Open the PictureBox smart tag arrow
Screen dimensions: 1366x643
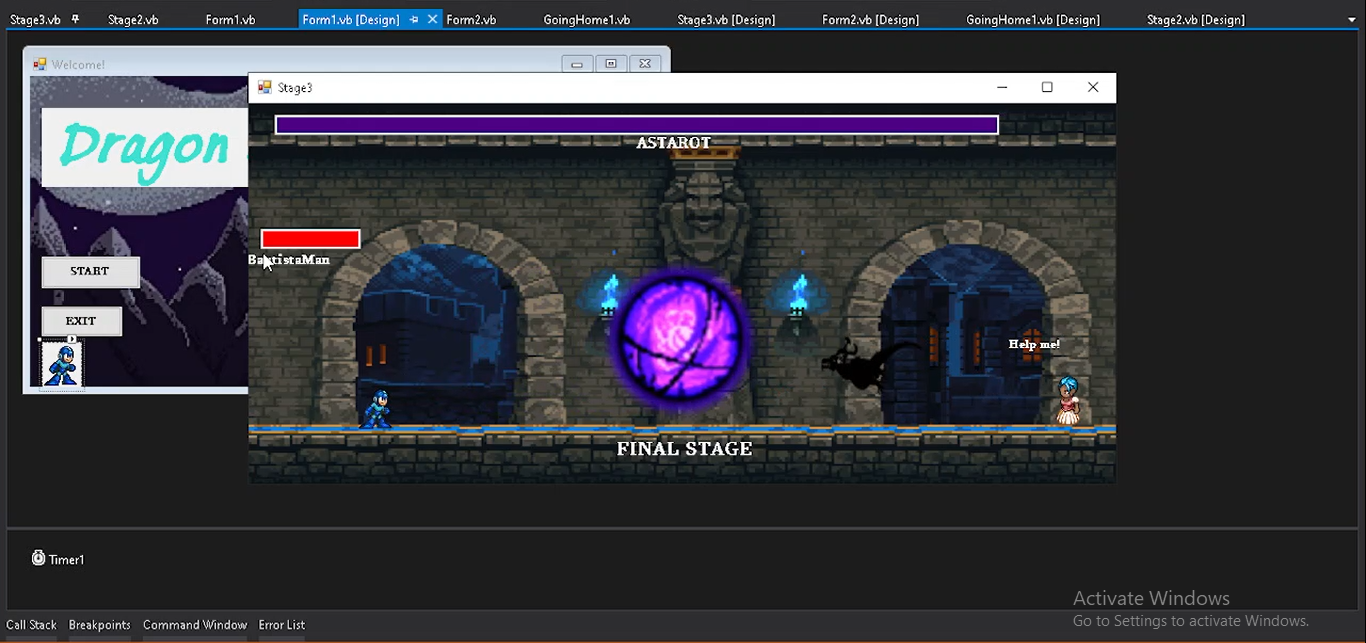[72, 340]
